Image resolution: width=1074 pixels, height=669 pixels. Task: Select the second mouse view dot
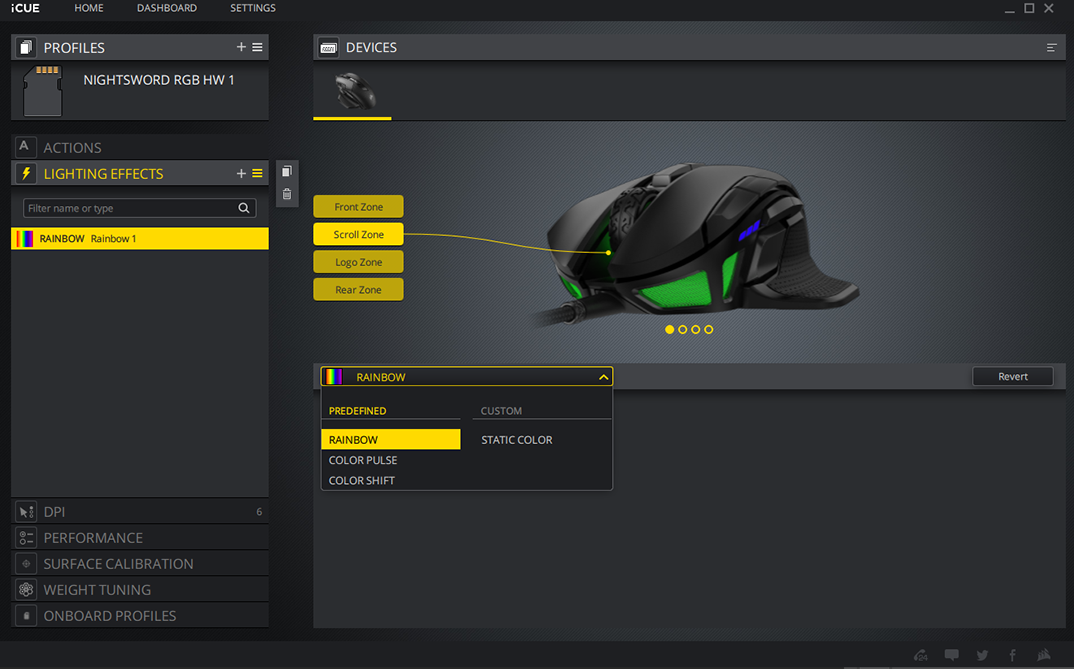point(683,329)
